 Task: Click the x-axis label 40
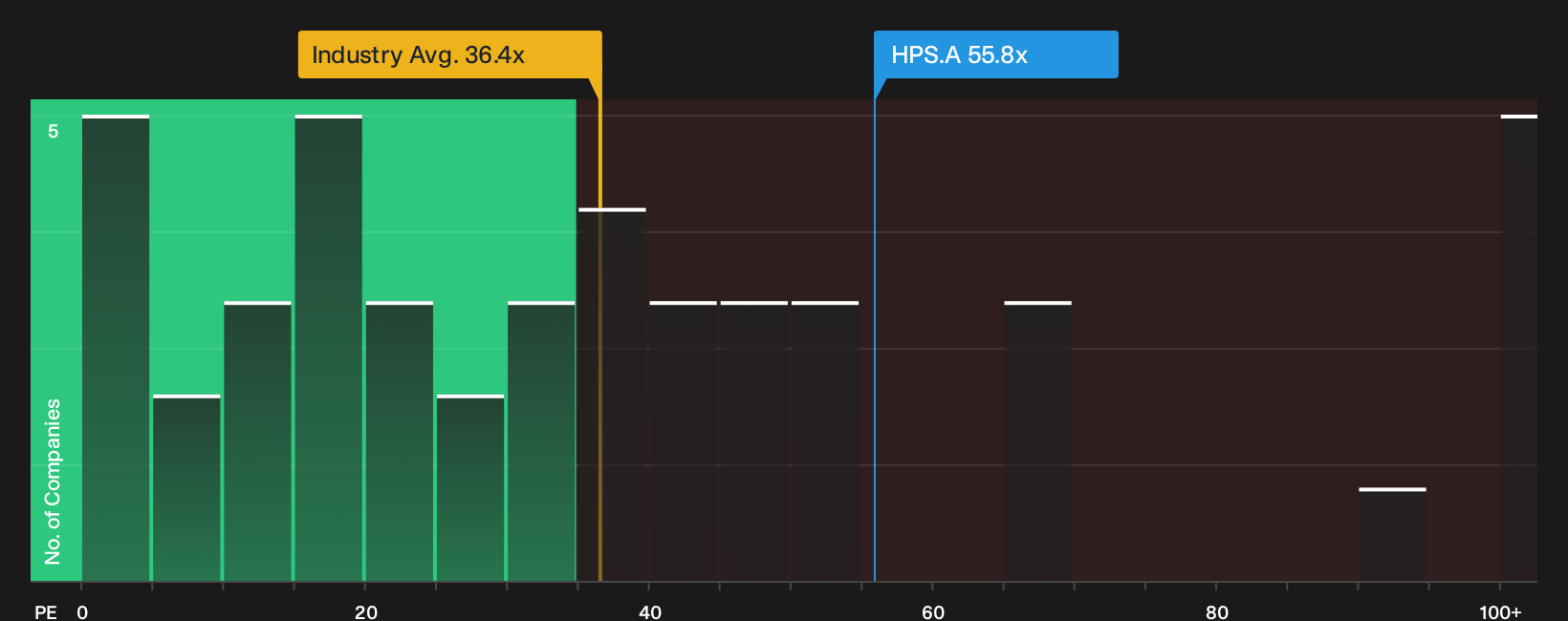tap(649, 611)
